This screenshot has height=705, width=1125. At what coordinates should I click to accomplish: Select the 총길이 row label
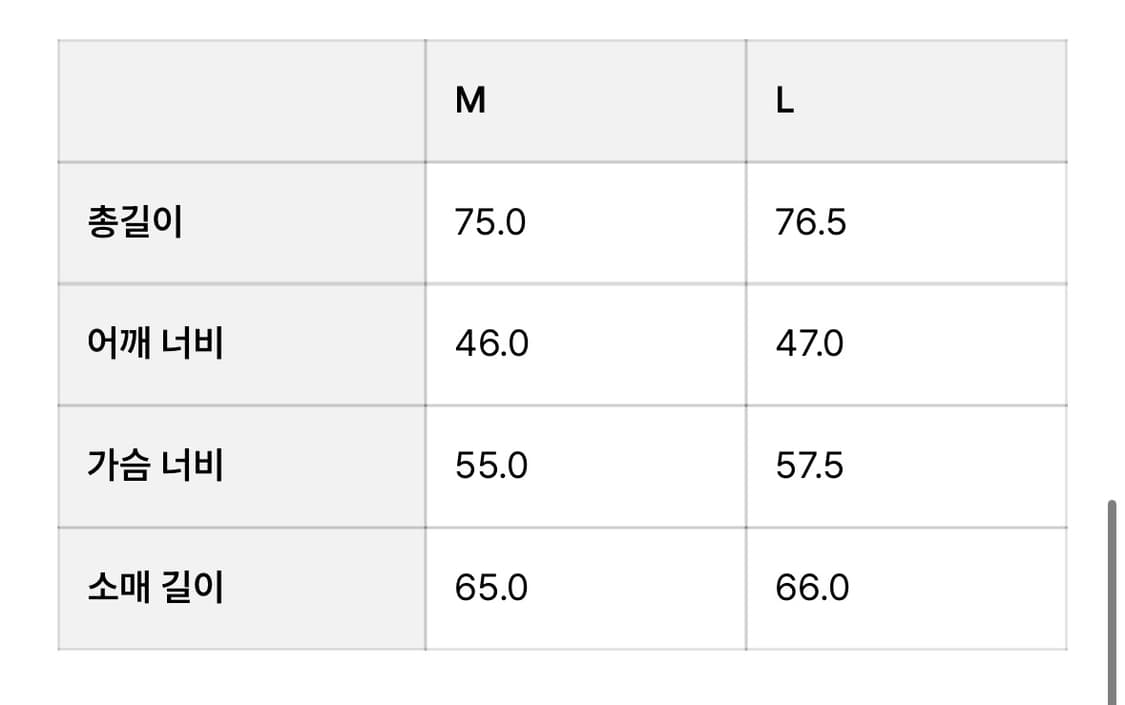coord(135,222)
